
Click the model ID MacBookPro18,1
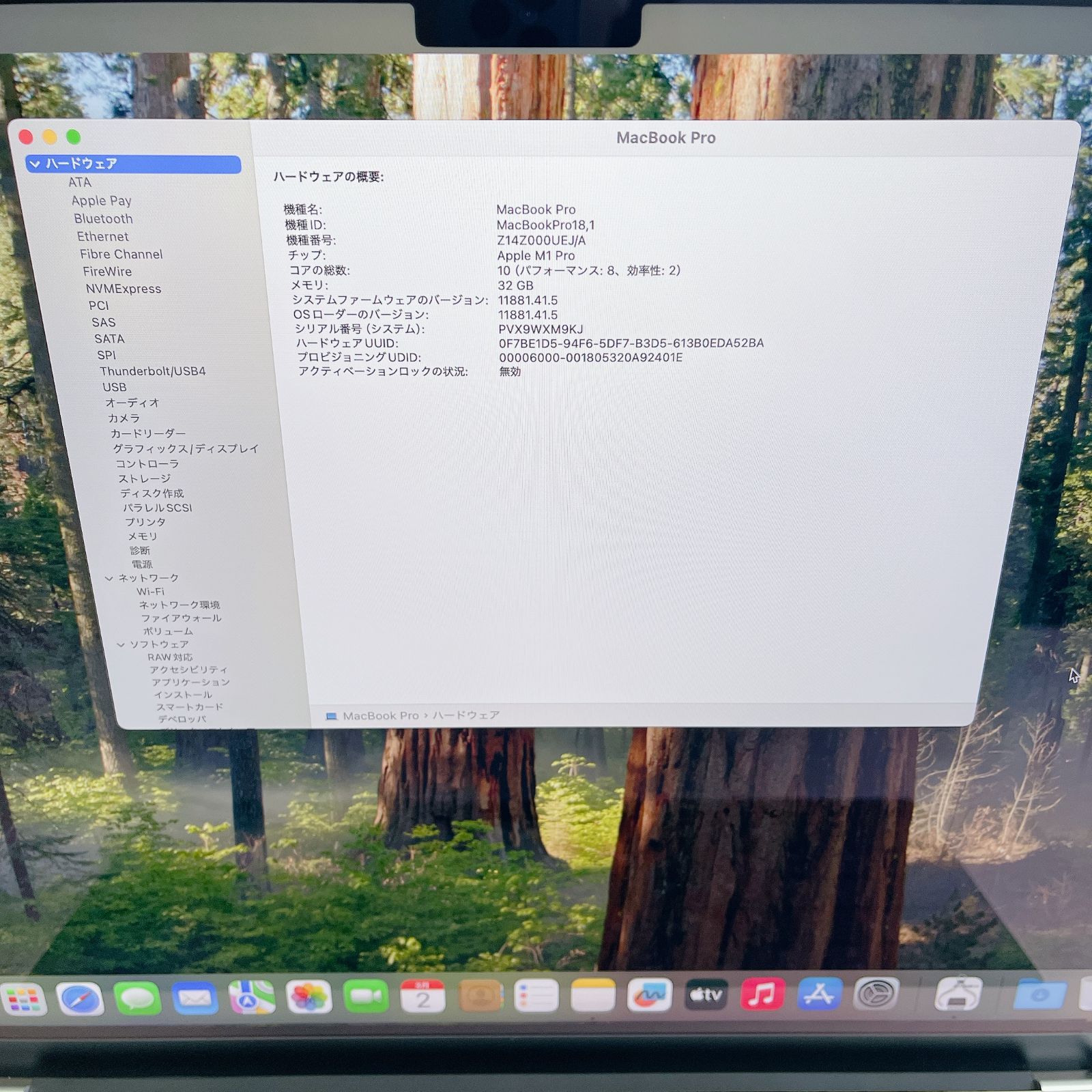545,225
